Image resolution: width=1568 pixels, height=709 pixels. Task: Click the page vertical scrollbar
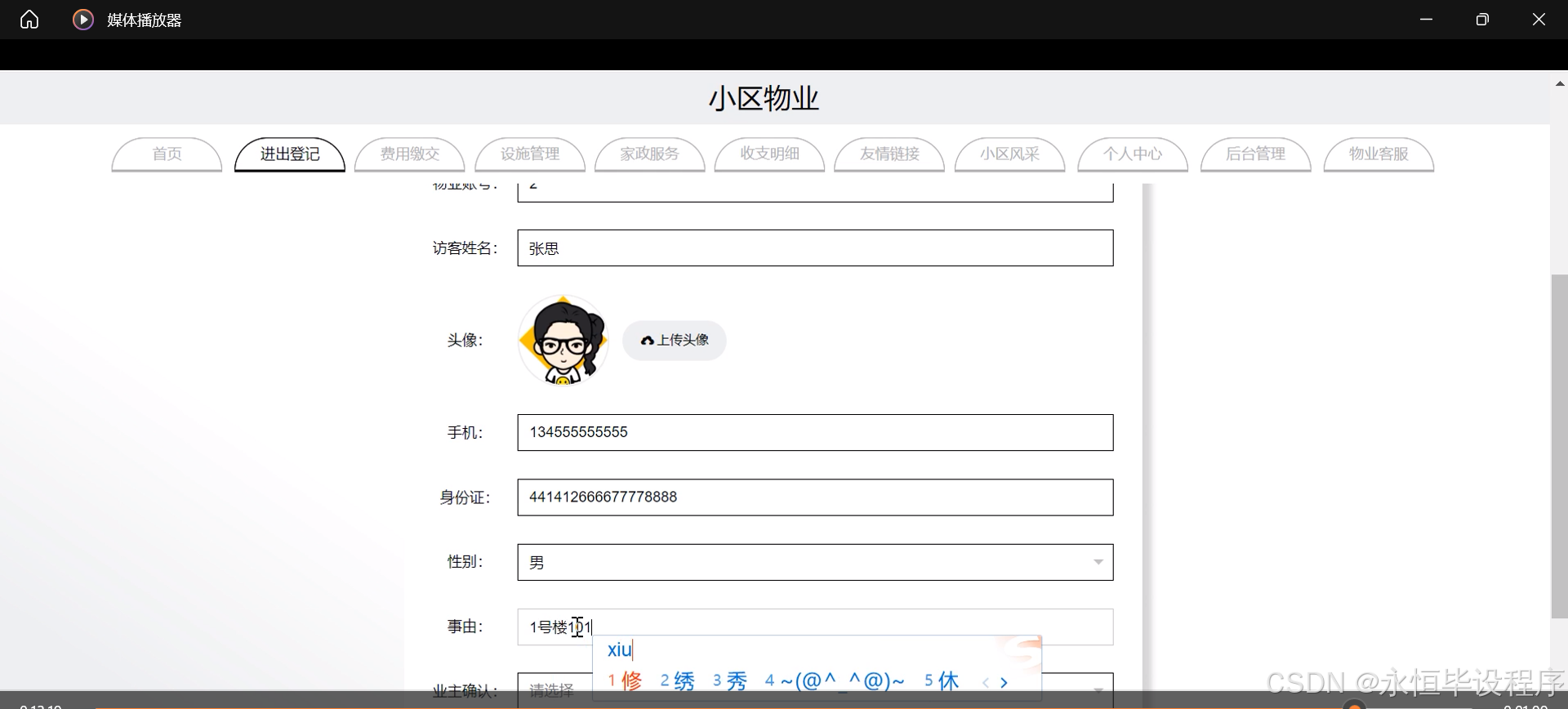(x=1559, y=447)
